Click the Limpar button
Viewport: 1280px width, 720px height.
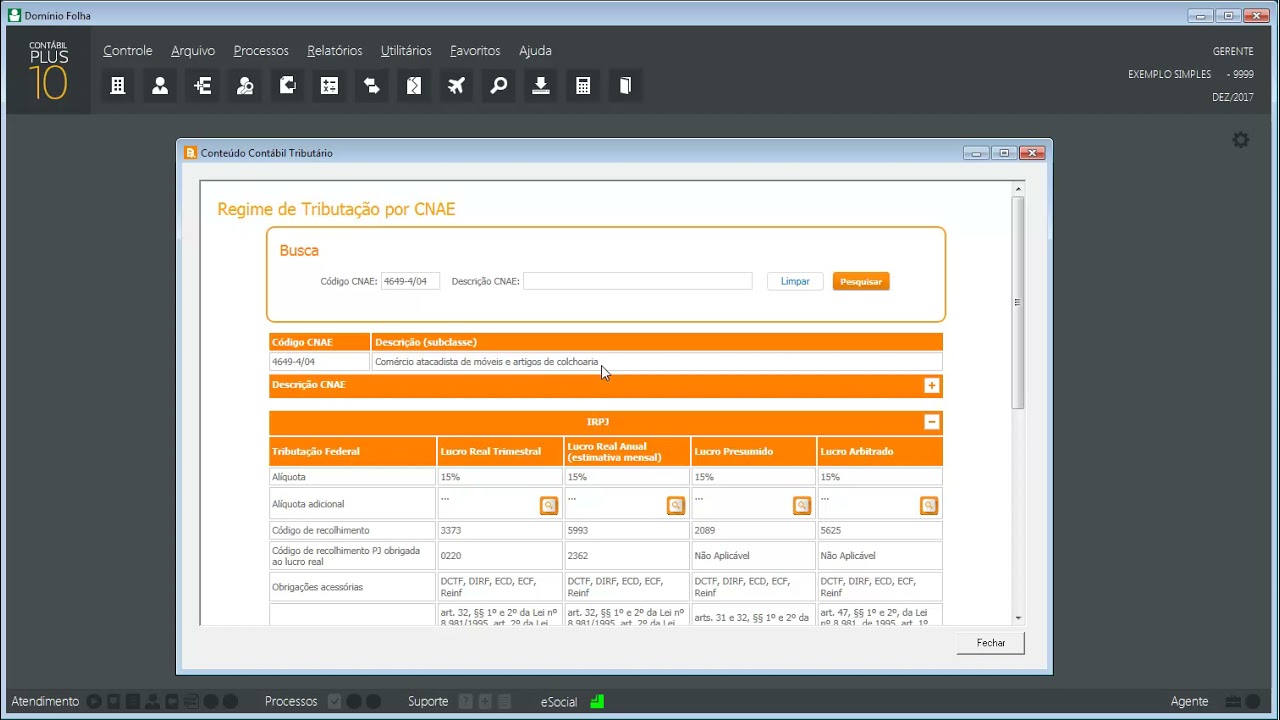coord(795,282)
